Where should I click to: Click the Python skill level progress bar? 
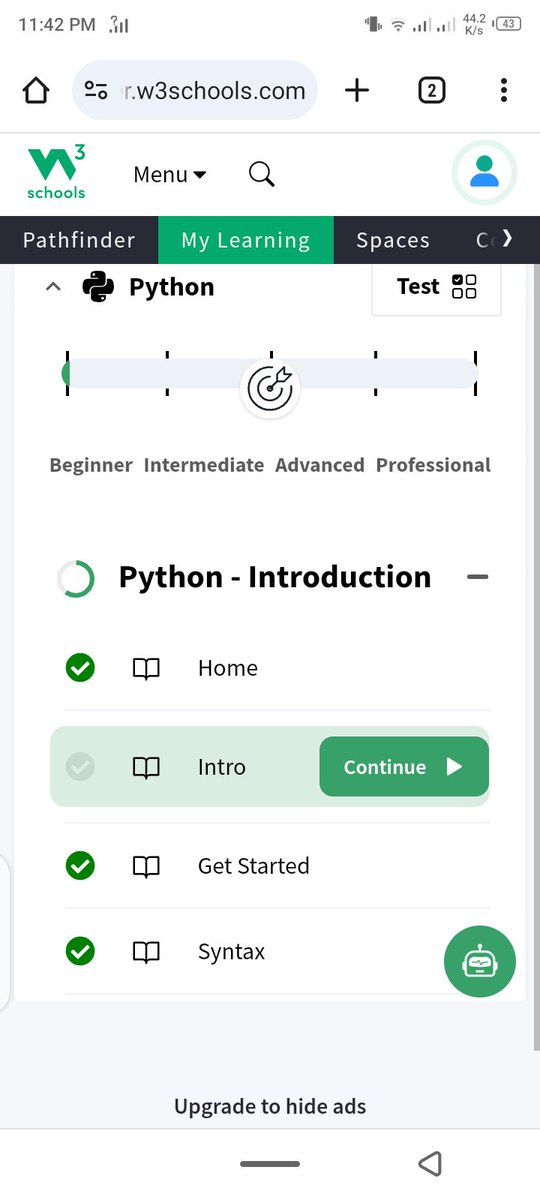point(270,374)
